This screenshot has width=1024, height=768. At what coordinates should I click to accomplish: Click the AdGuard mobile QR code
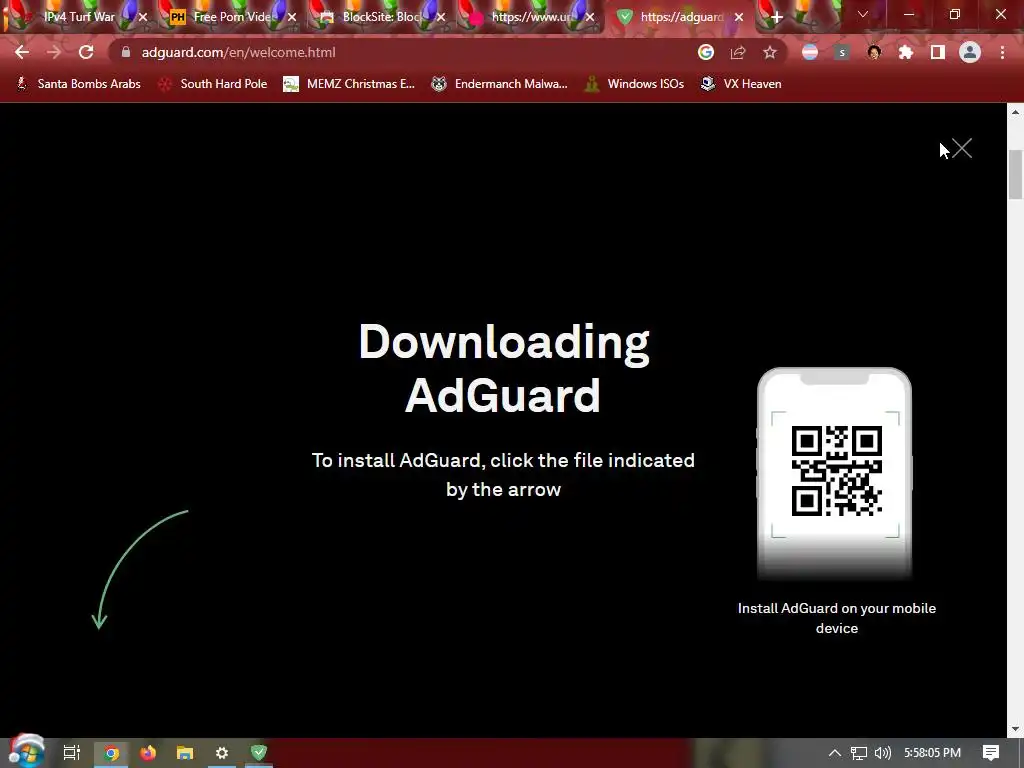point(837,471)
